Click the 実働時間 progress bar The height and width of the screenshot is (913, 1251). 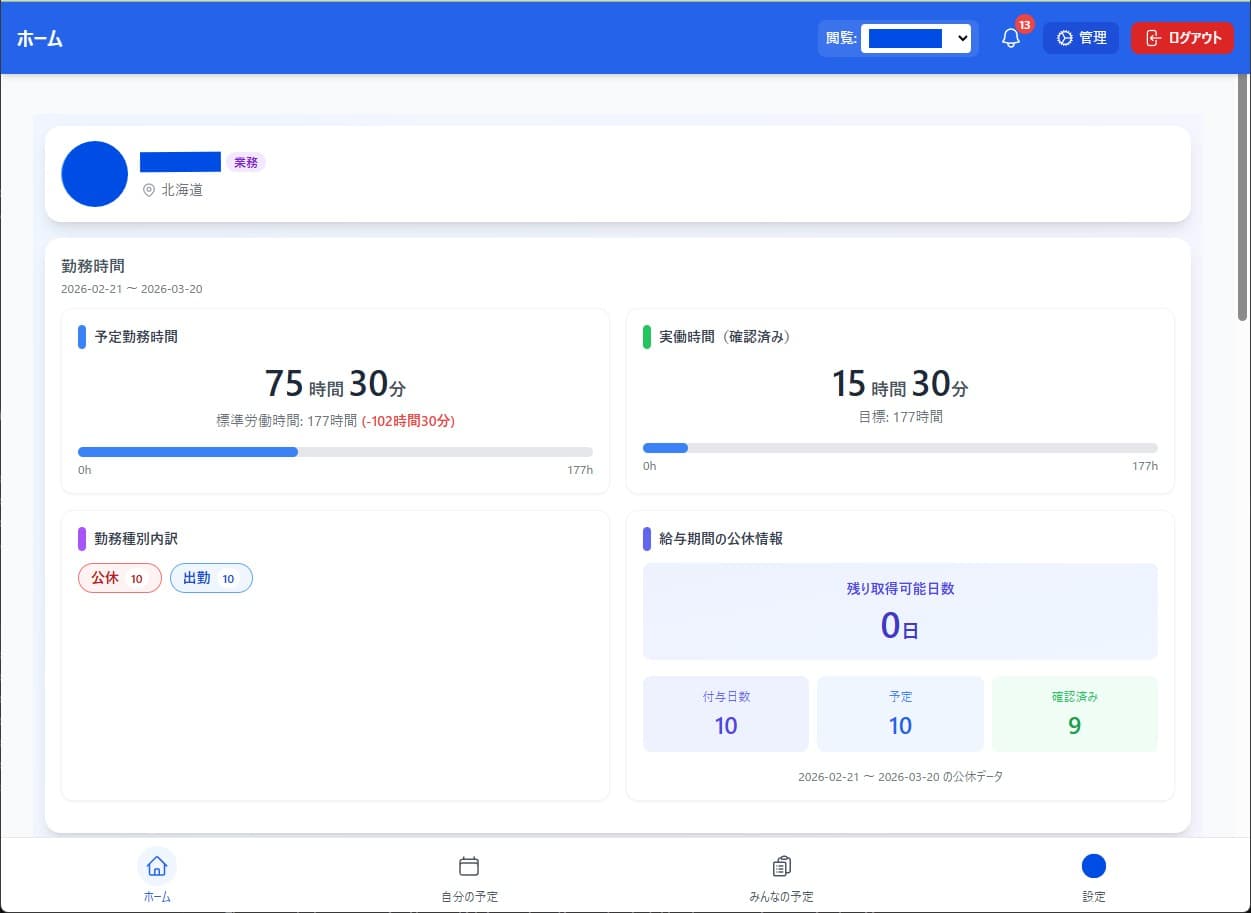pos(900,448)
